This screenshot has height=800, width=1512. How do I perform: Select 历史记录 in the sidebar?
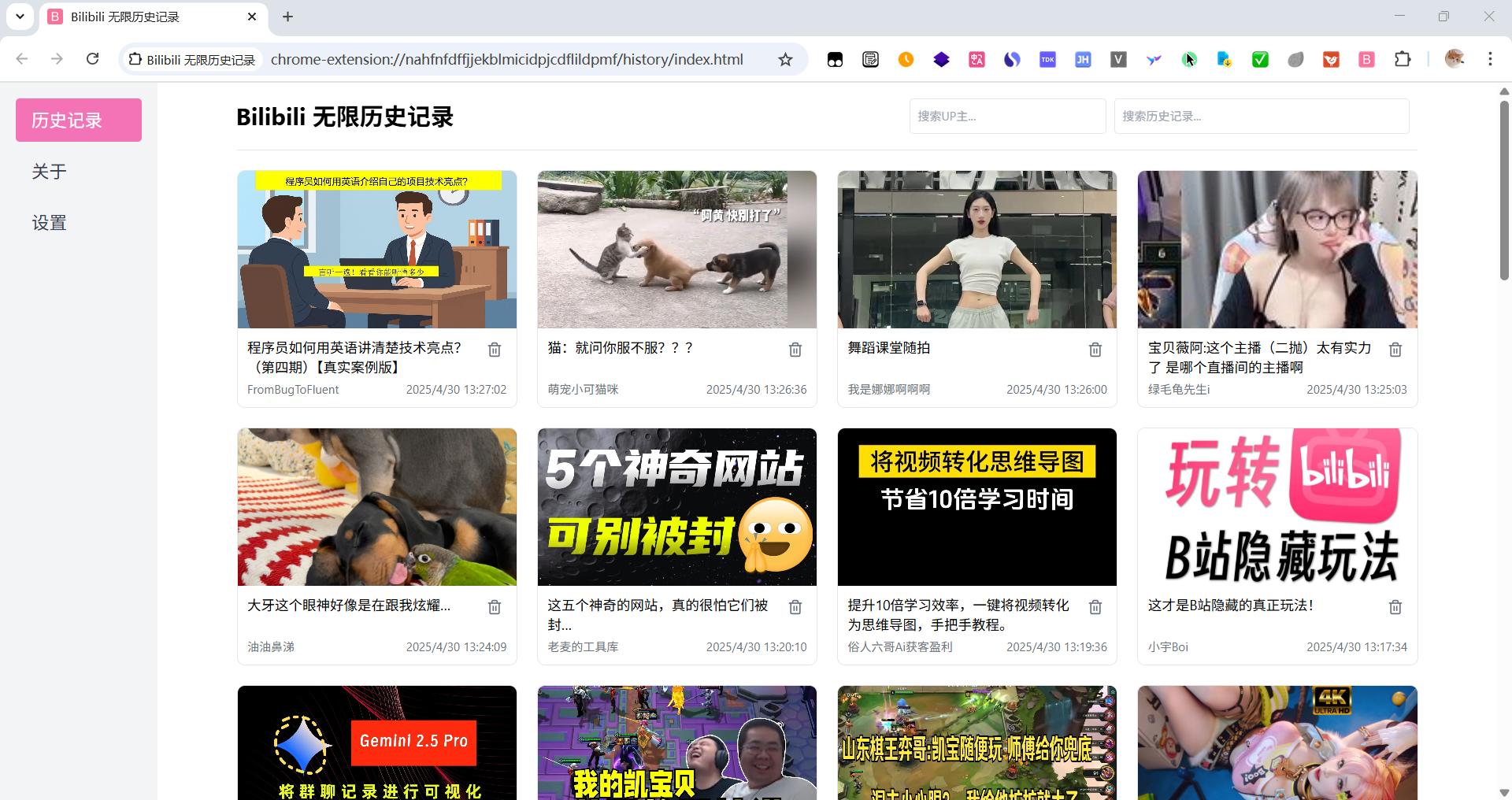point(78,120)
